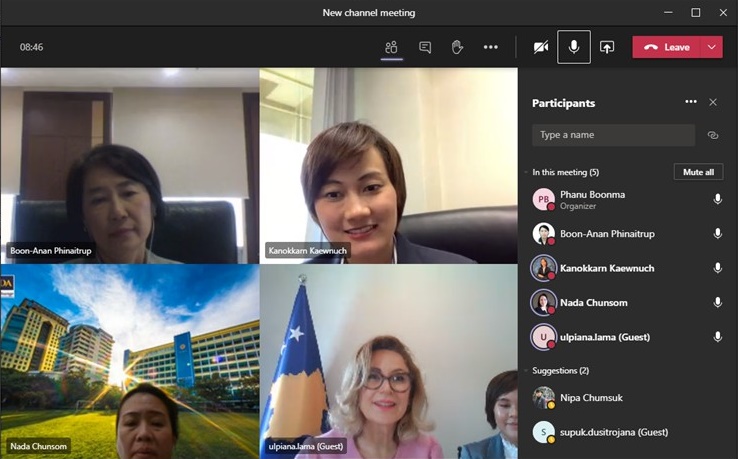Viewport: 738px width, 459px height.
Task: Toggle the microphone mute button
Action: tap(574, 47)
